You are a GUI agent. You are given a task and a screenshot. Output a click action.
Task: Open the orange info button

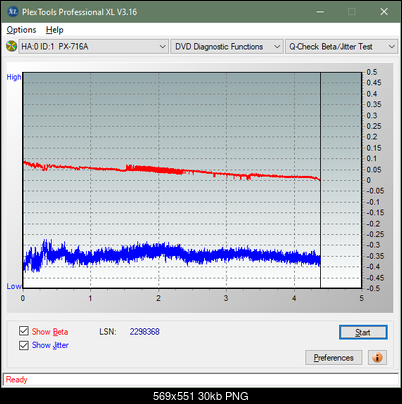coord(377,358)
